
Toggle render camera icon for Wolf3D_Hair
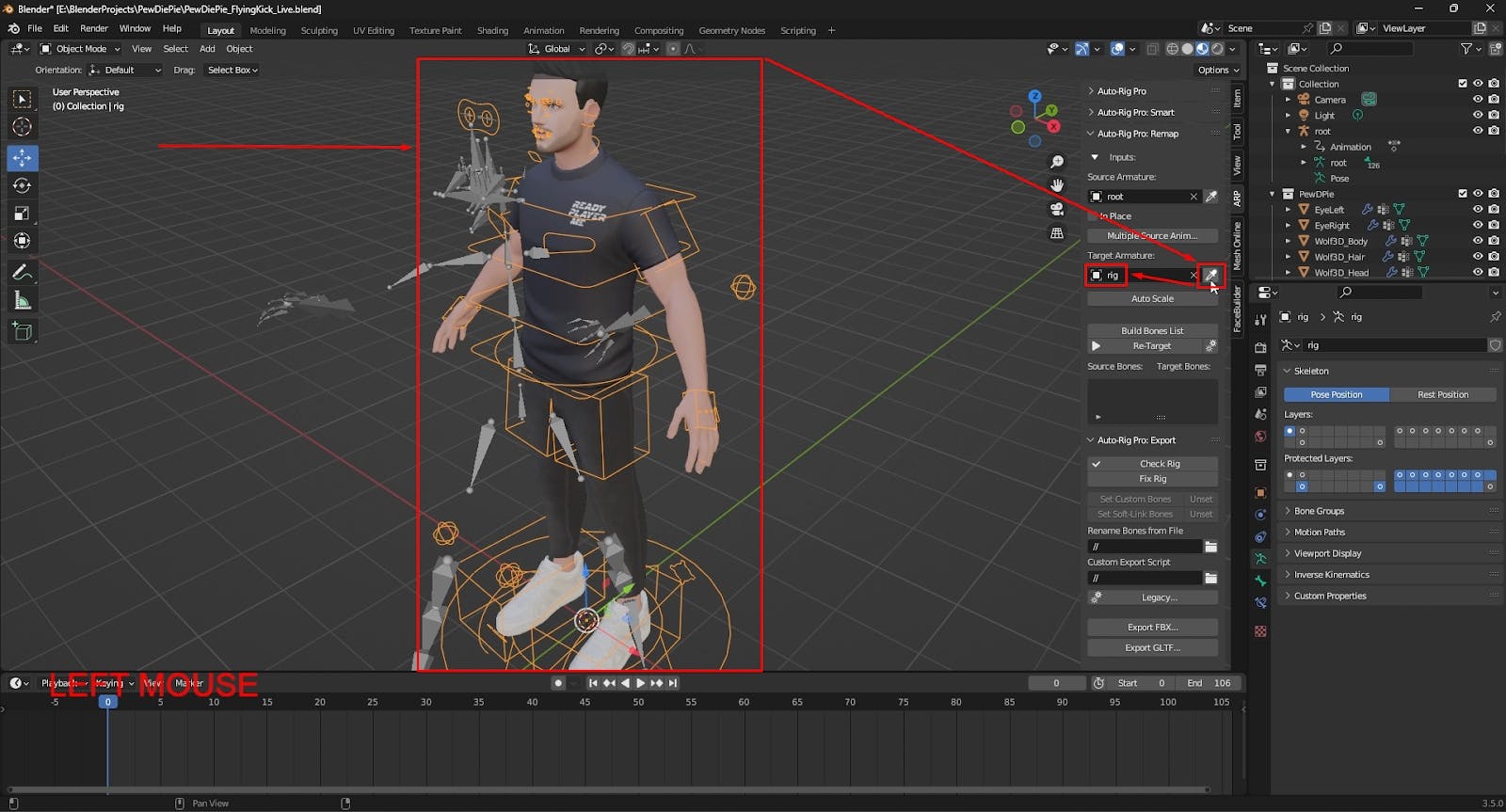(1494, 257)
